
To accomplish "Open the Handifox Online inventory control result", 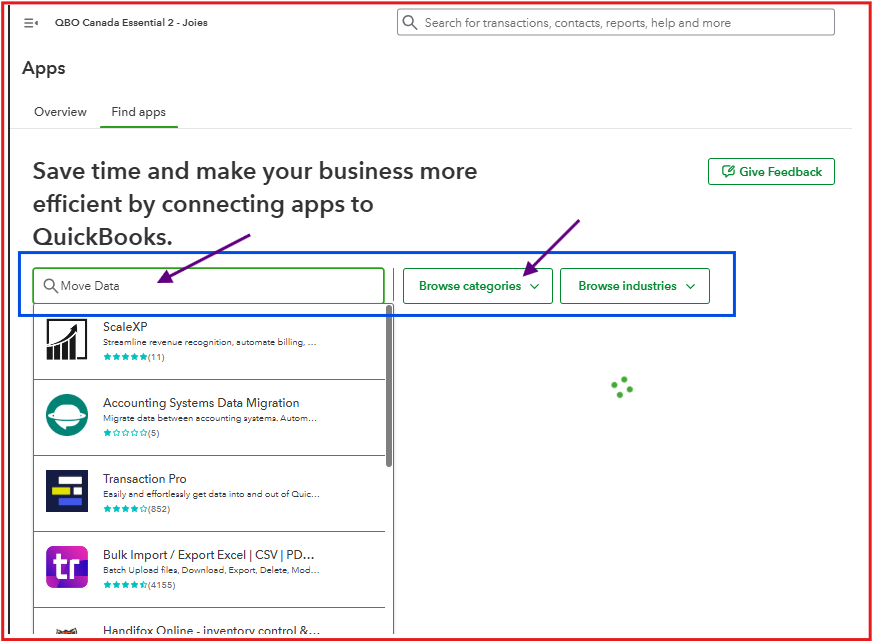I will (209, 622).
